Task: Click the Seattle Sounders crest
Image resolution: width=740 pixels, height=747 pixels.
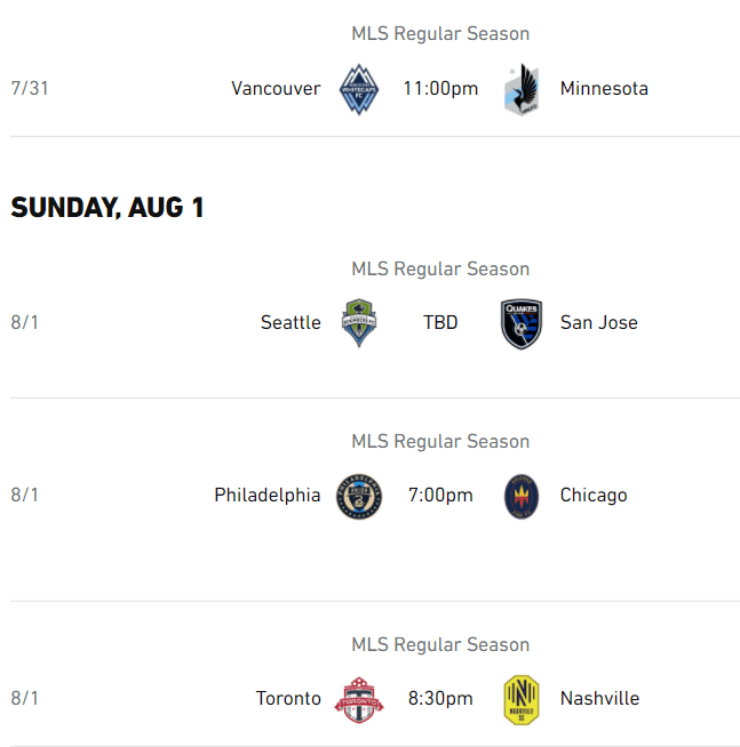Action: tap(359, 323)
